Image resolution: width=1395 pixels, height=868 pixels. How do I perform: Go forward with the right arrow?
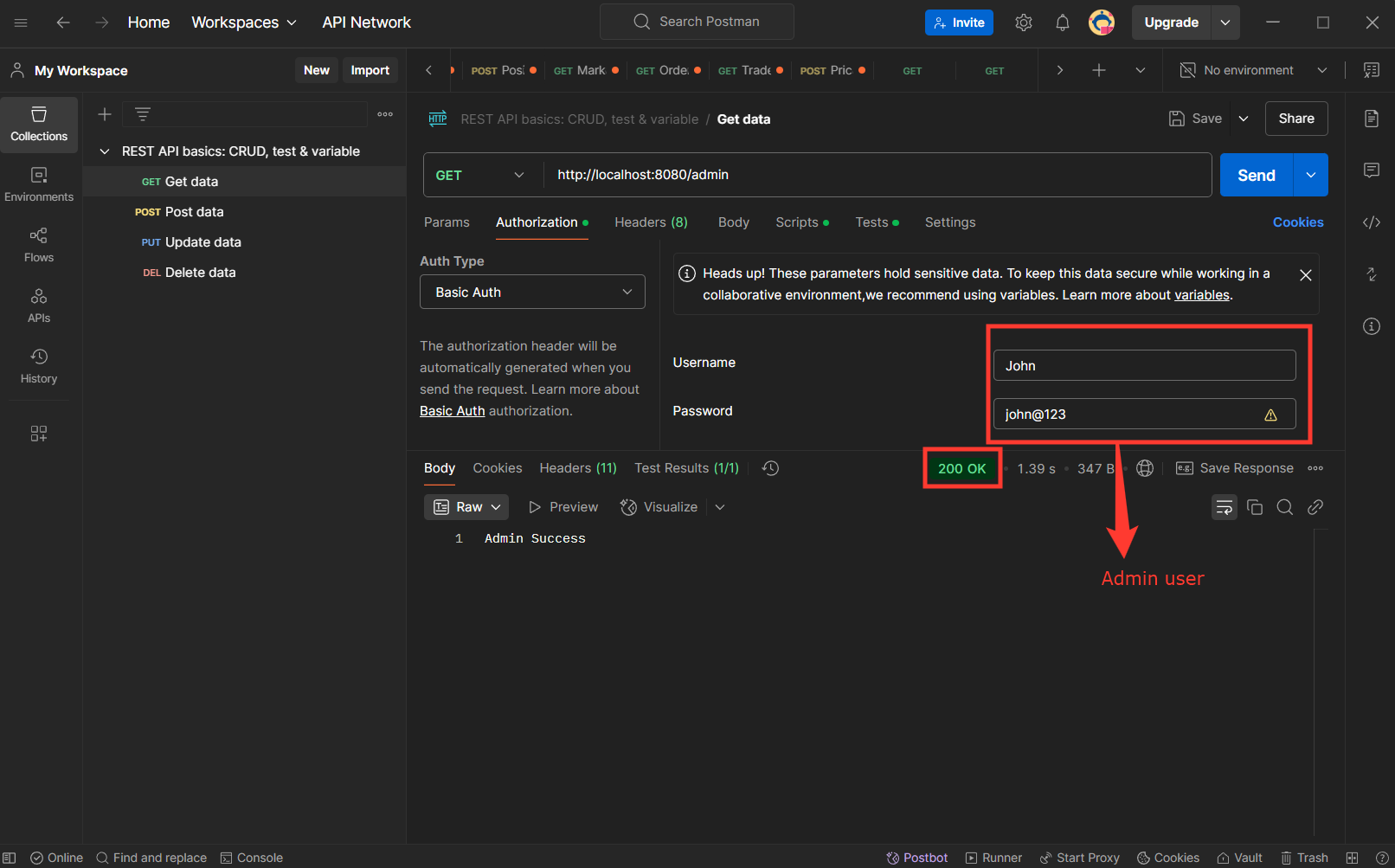[102, 23]
